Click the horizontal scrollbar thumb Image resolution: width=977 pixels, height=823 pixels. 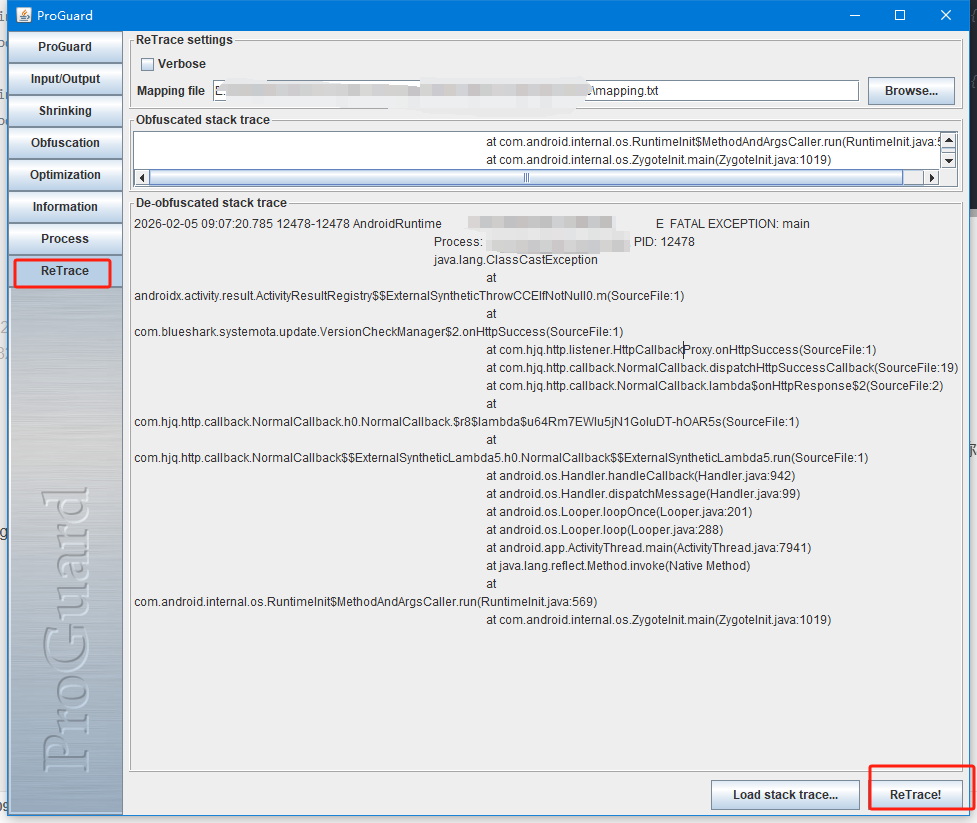point(526,178)
